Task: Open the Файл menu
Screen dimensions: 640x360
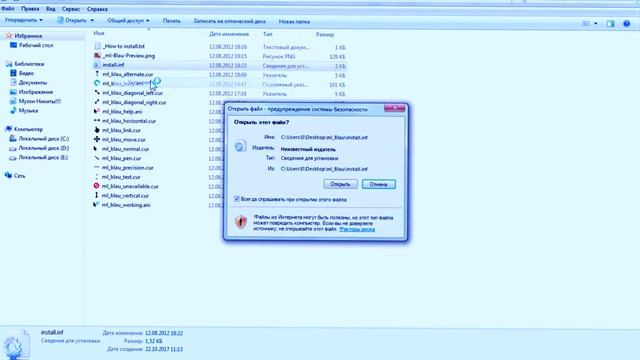Action: [x=8, y=9]
